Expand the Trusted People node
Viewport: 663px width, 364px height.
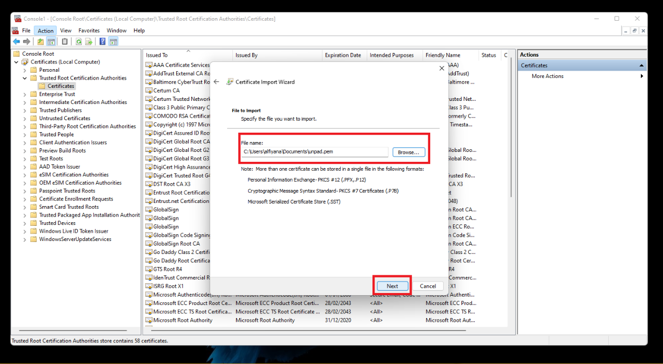tap(25, 134)
